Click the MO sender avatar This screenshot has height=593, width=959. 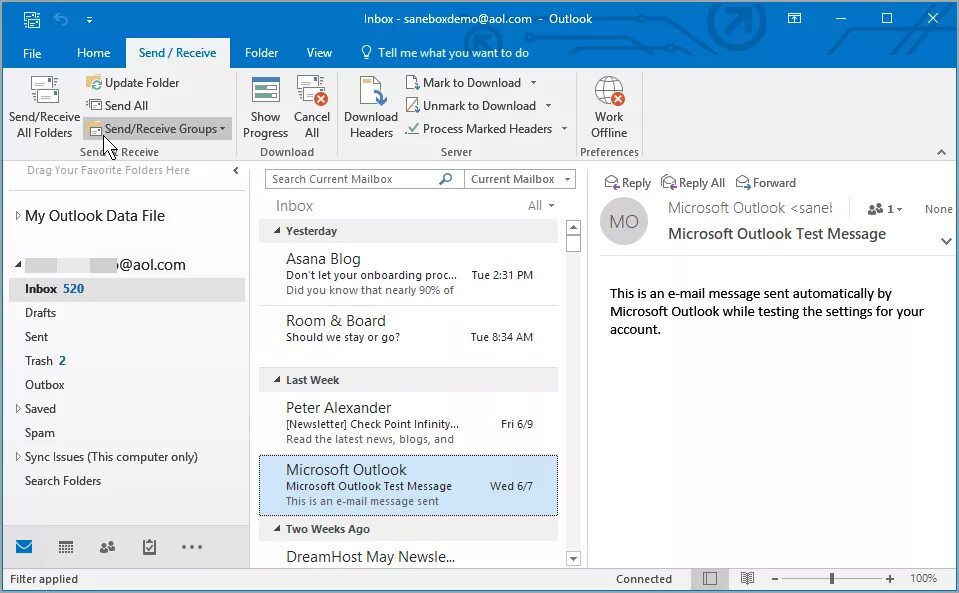[624, 221]
